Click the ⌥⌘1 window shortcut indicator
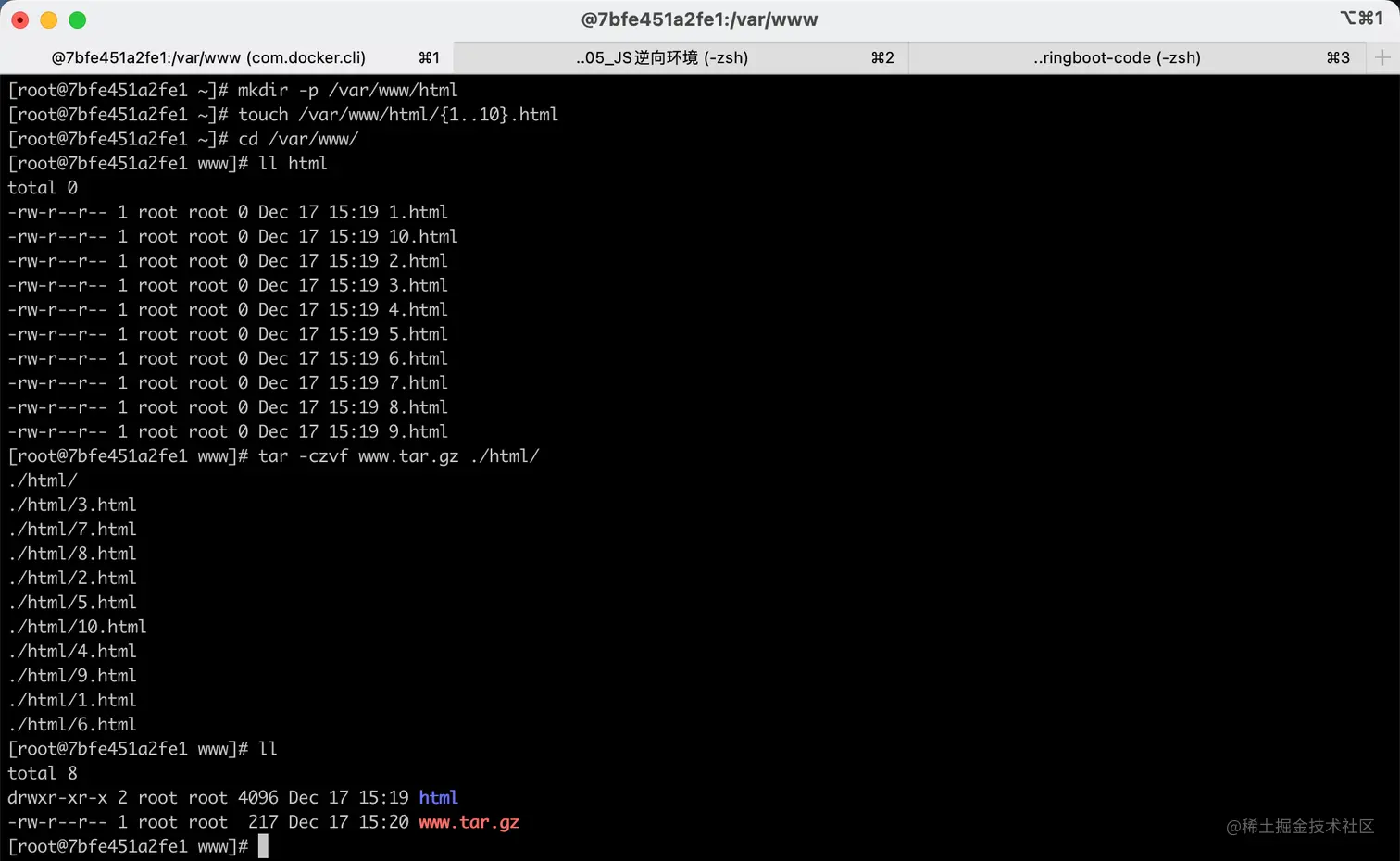Screen dimensions: 1400x861 click(x=1361, y=18)
